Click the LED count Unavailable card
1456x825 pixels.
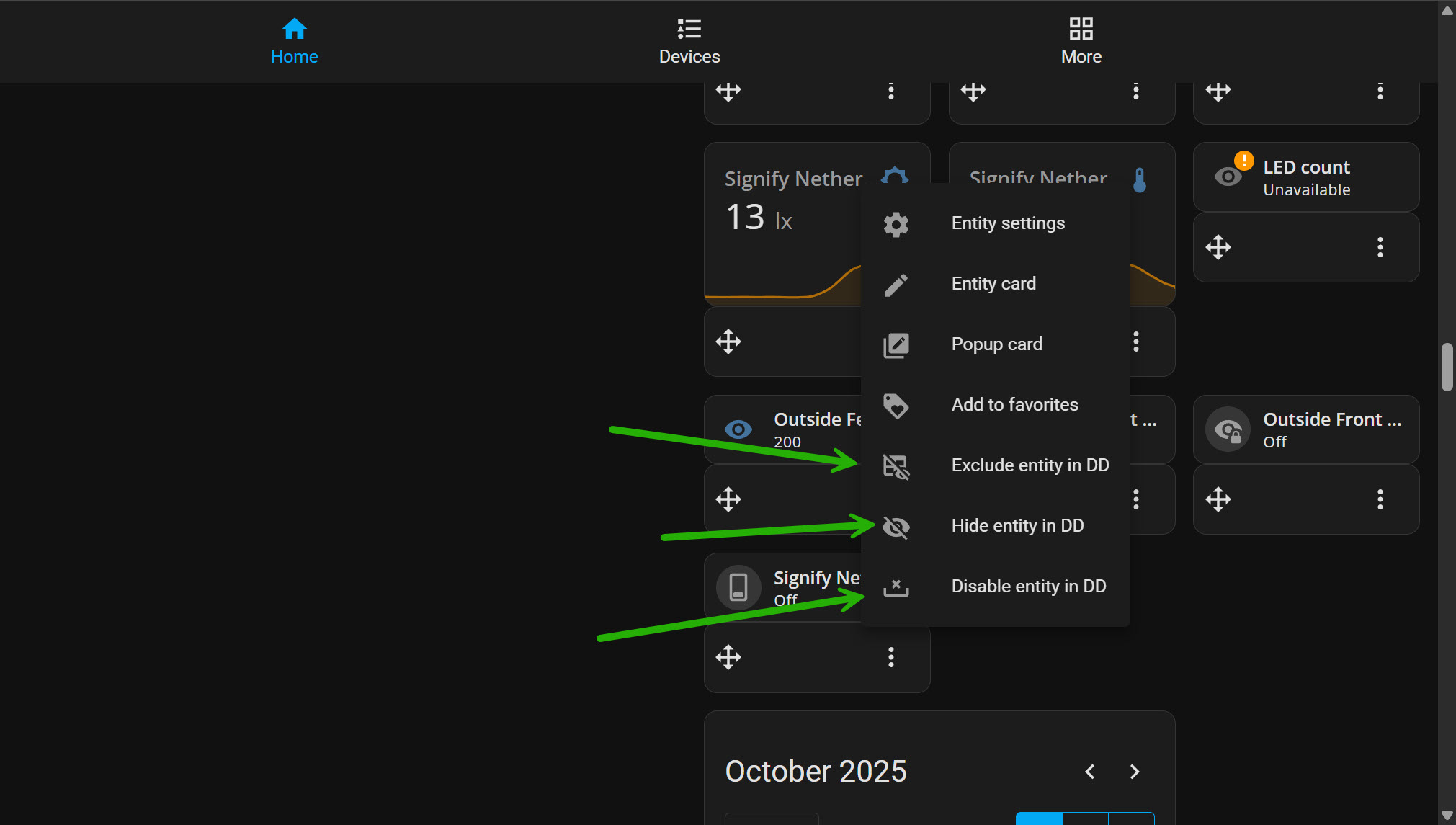[x=1305, y=178]
